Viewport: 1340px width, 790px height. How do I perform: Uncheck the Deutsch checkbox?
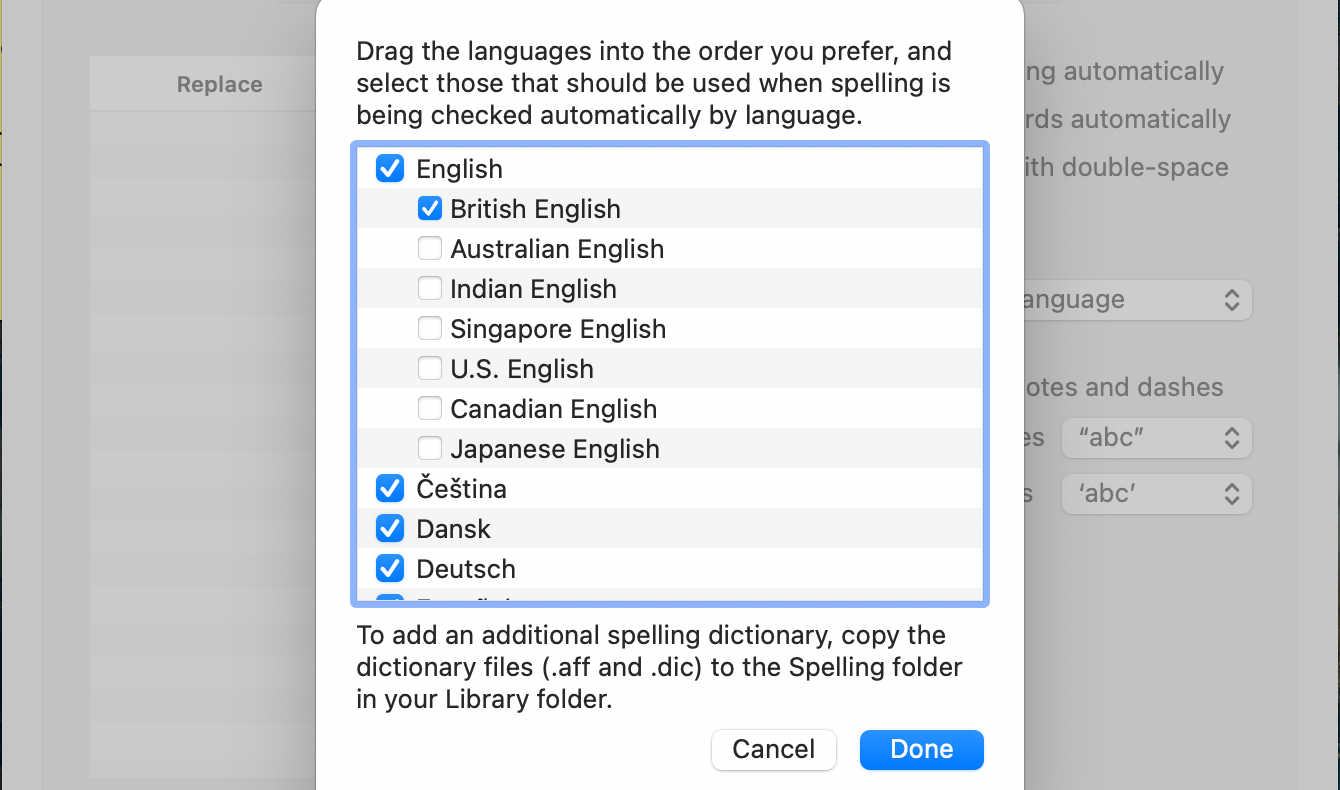pyautogui.click(x=389, y=568)
